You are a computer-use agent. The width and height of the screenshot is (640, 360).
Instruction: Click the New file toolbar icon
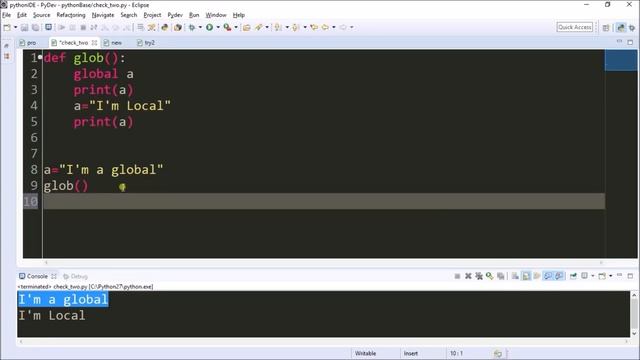(7, 27)
